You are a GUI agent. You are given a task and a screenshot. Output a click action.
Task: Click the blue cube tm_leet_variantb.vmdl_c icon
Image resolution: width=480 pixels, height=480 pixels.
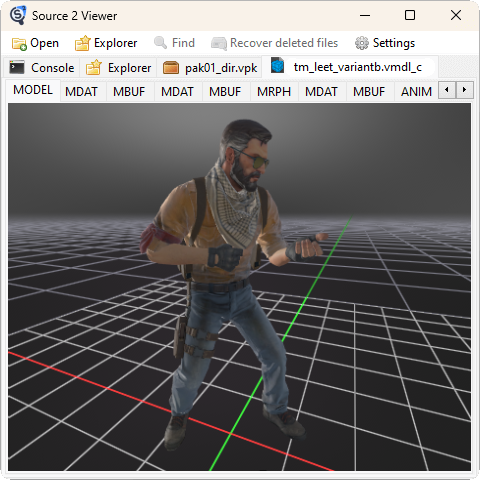[x=277, y=65]
